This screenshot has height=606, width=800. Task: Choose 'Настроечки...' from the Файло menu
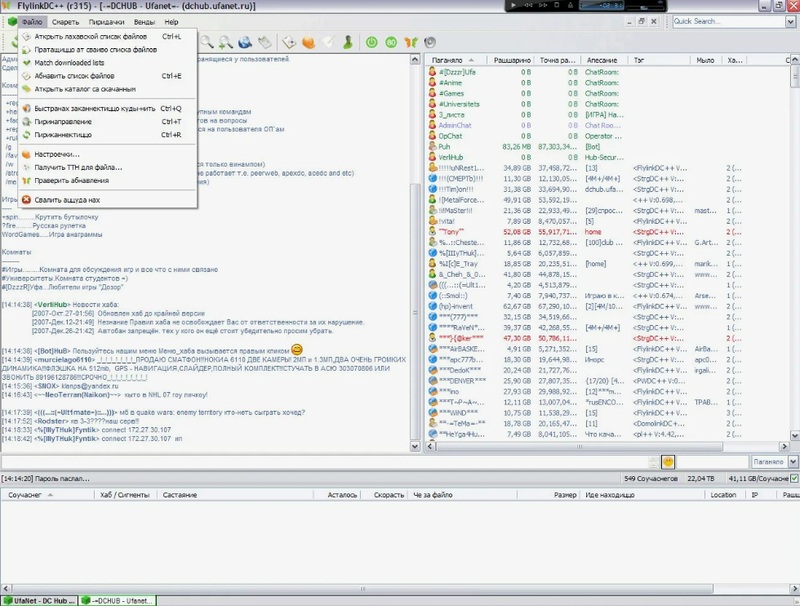coord(57,155)
